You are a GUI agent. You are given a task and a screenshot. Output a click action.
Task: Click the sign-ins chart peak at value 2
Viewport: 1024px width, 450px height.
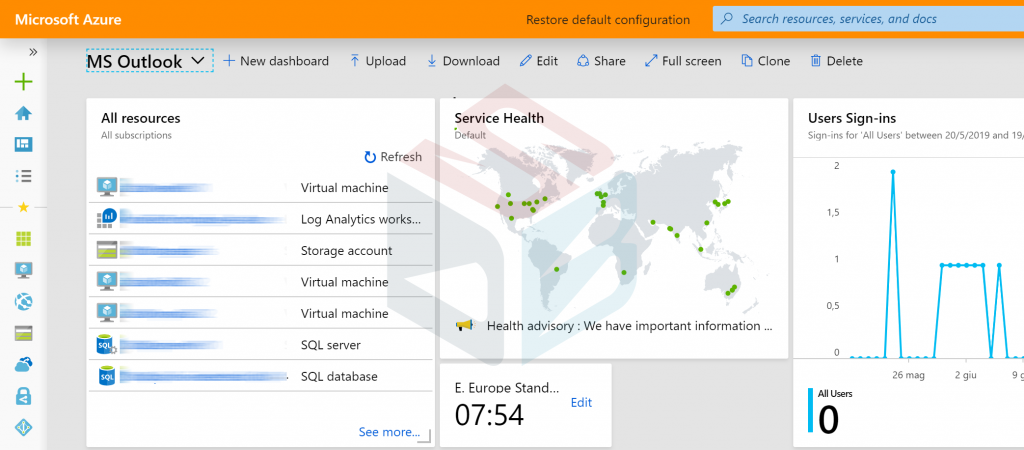pos(893,172)
